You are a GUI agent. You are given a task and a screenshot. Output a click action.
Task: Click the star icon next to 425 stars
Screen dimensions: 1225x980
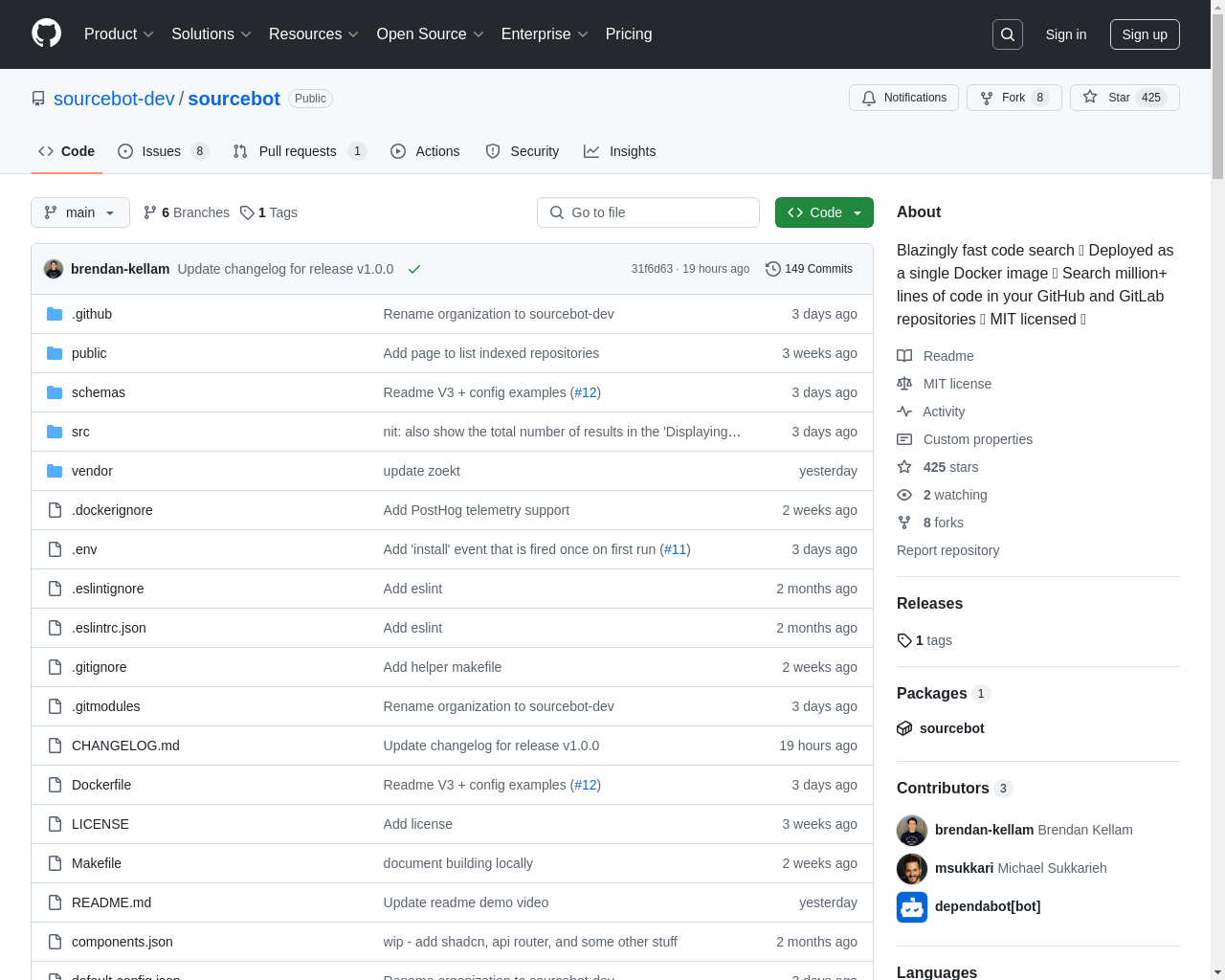click(904, 467)
